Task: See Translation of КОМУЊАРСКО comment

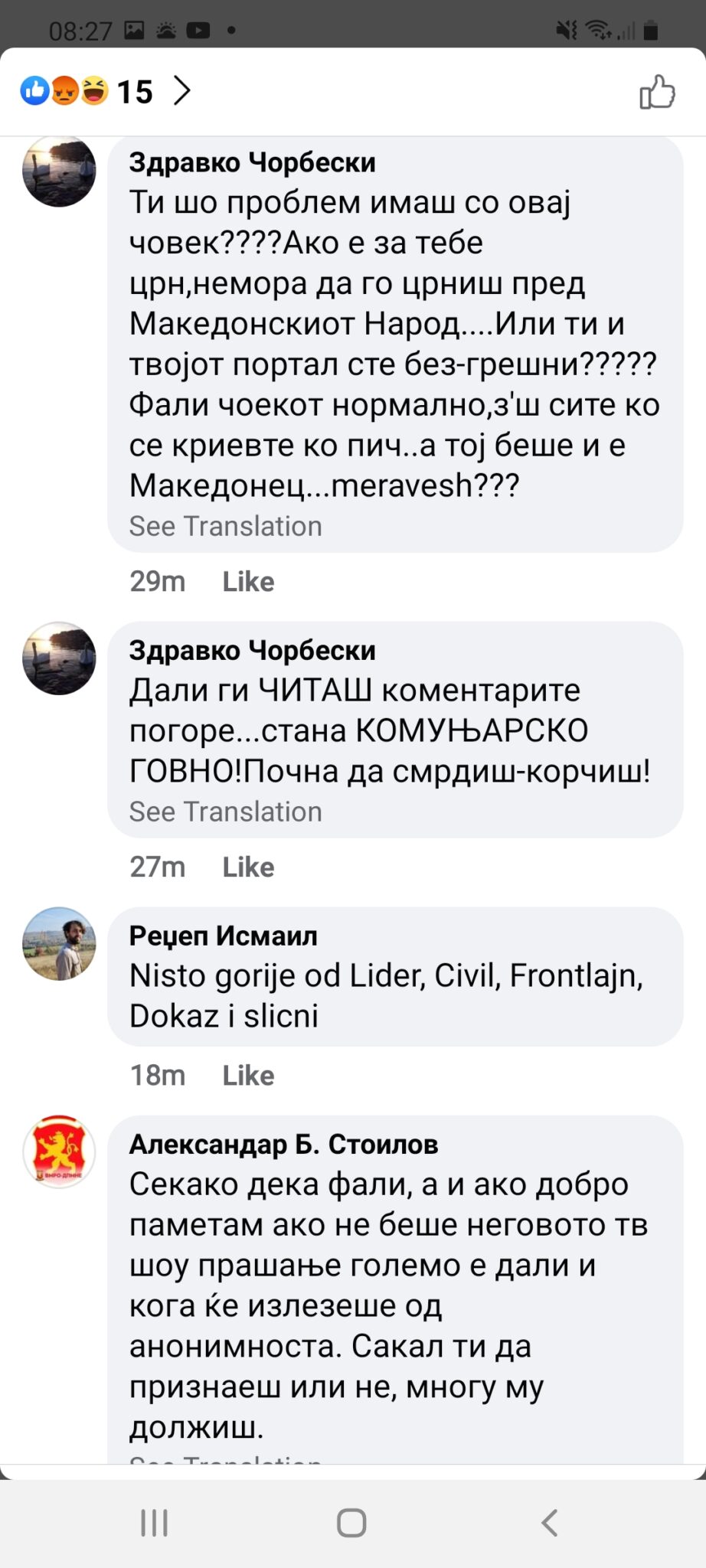Action: [226, 812]
